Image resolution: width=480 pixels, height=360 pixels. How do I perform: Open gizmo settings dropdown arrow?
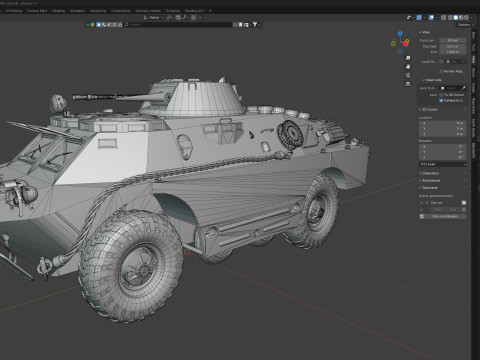tap(424, 17)
